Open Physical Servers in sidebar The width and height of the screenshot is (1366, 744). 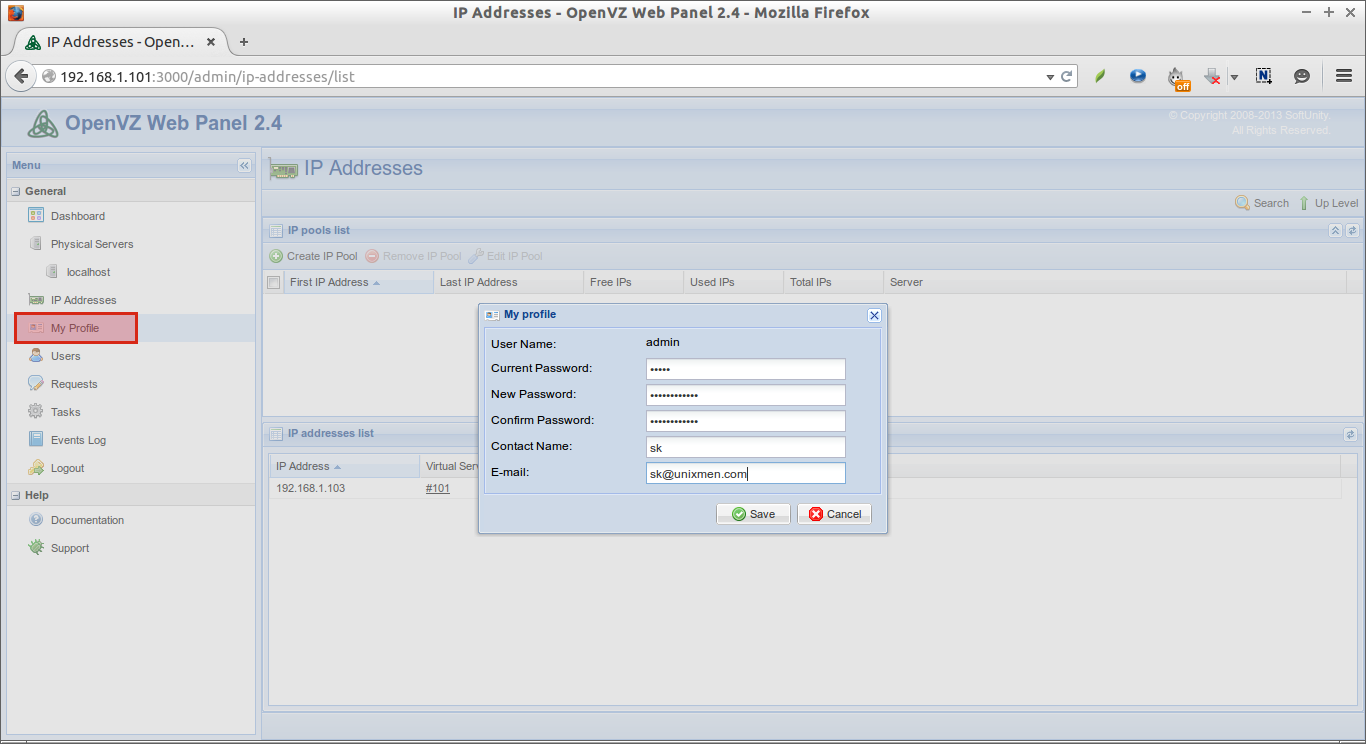point(92,244)
